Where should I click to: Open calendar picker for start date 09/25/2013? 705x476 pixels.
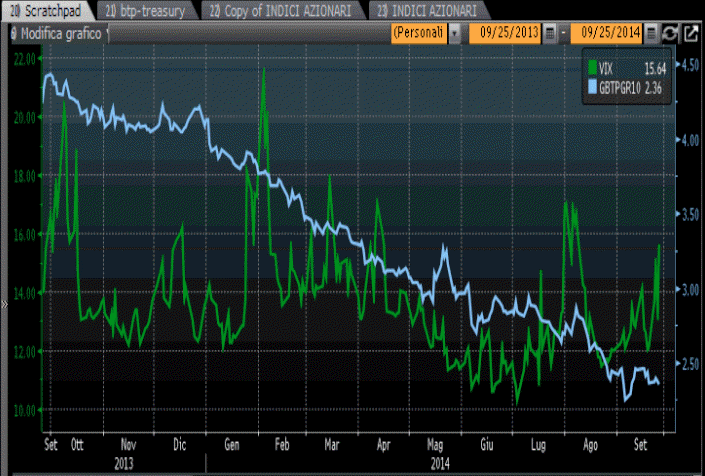coord(550,33)
